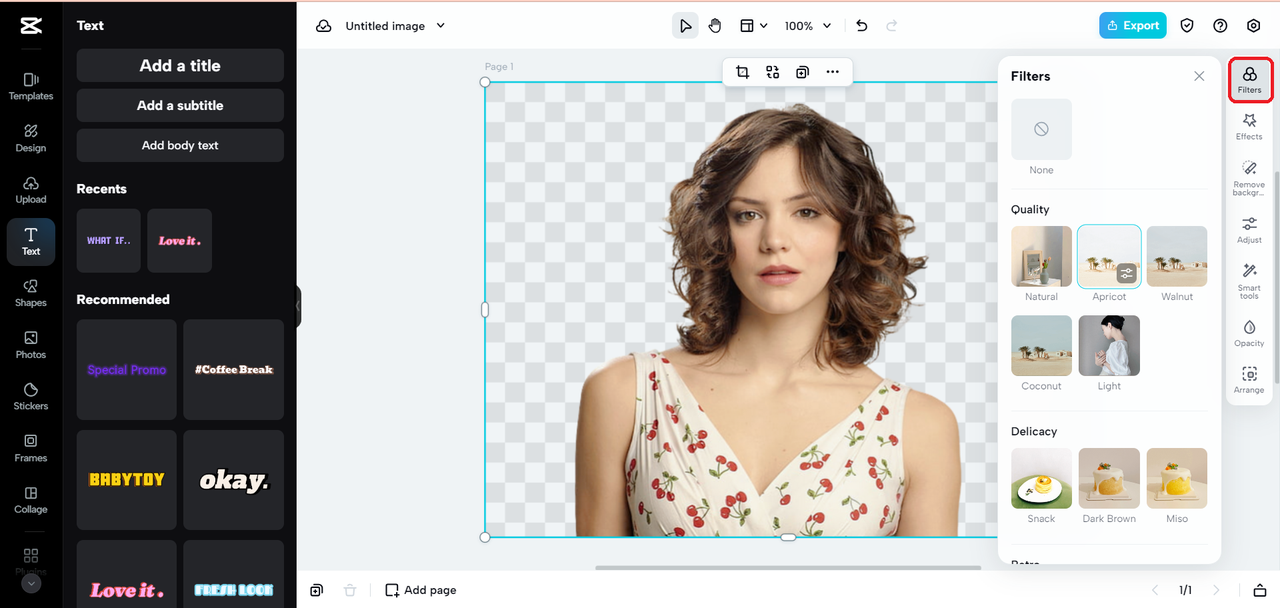Apply the Apricot quality filter thumbnail

[x=1109, y=256]
